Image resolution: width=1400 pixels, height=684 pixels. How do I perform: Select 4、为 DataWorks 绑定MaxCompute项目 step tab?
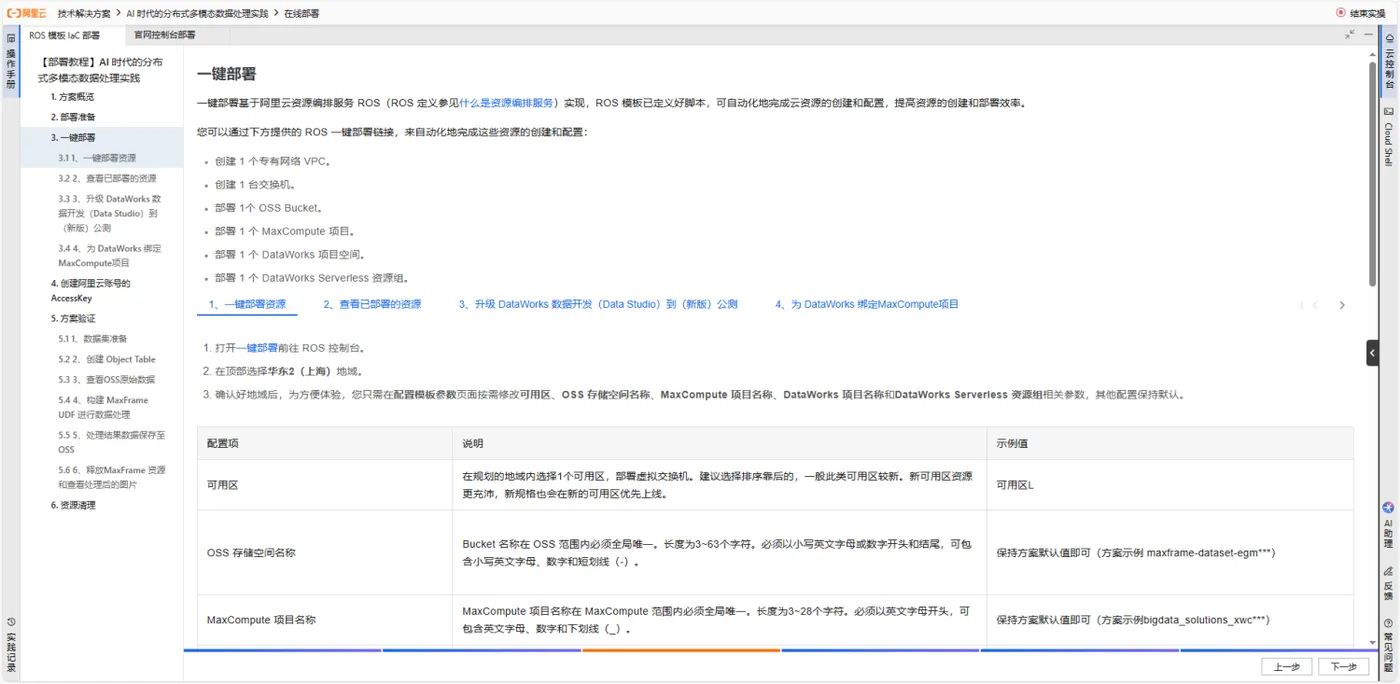tap(867, 304)
